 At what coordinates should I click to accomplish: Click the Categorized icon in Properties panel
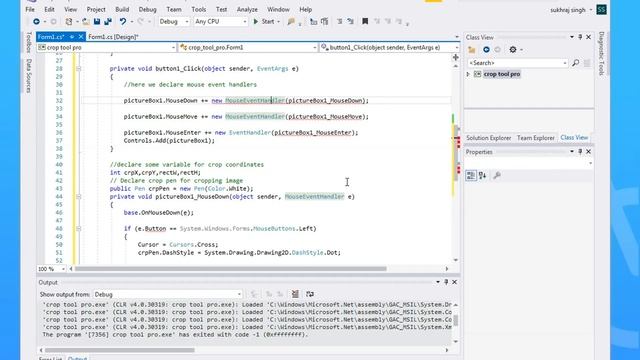coord(471,176)
